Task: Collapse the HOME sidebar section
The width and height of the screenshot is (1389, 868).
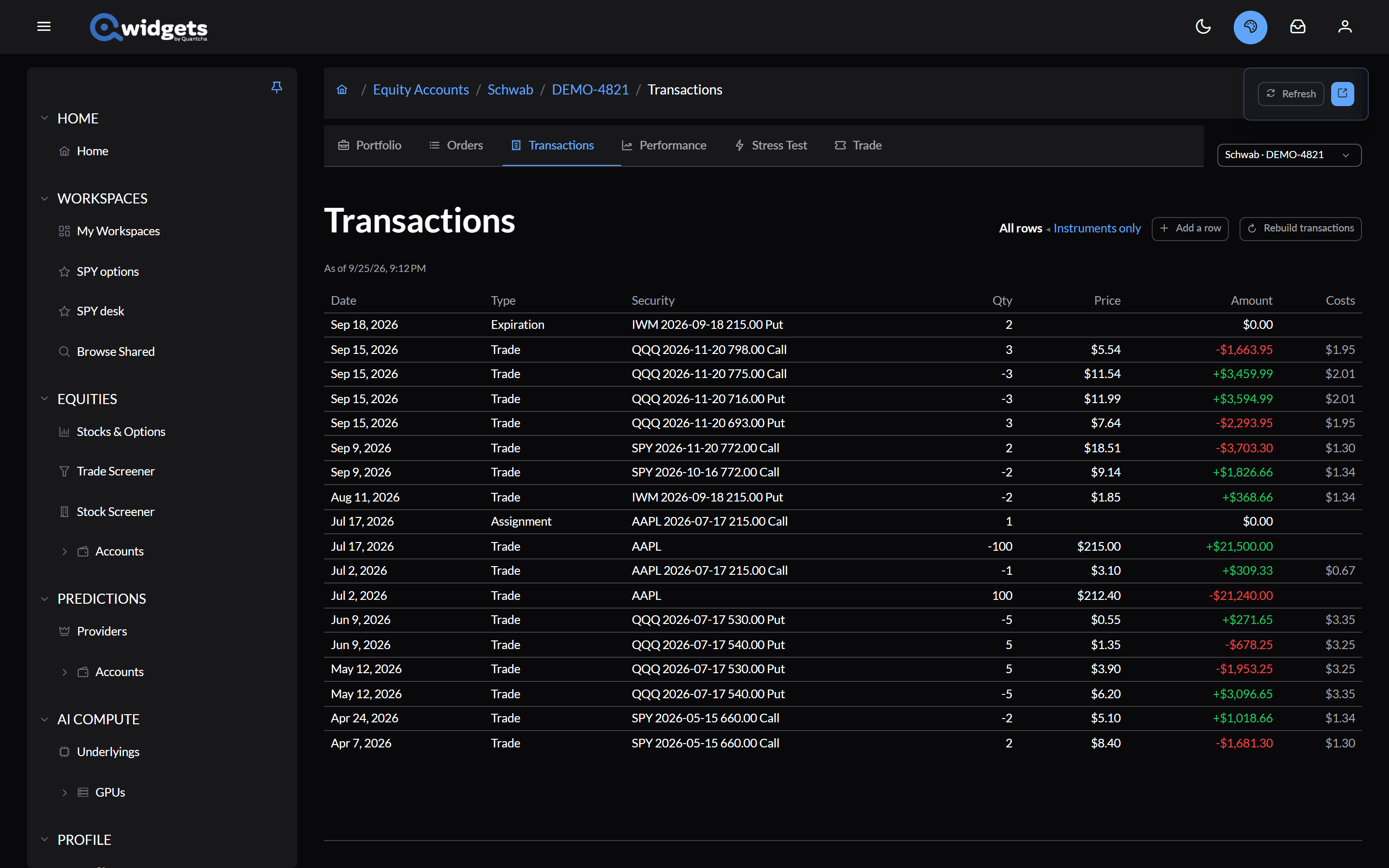Action: (x=45, y=118)
